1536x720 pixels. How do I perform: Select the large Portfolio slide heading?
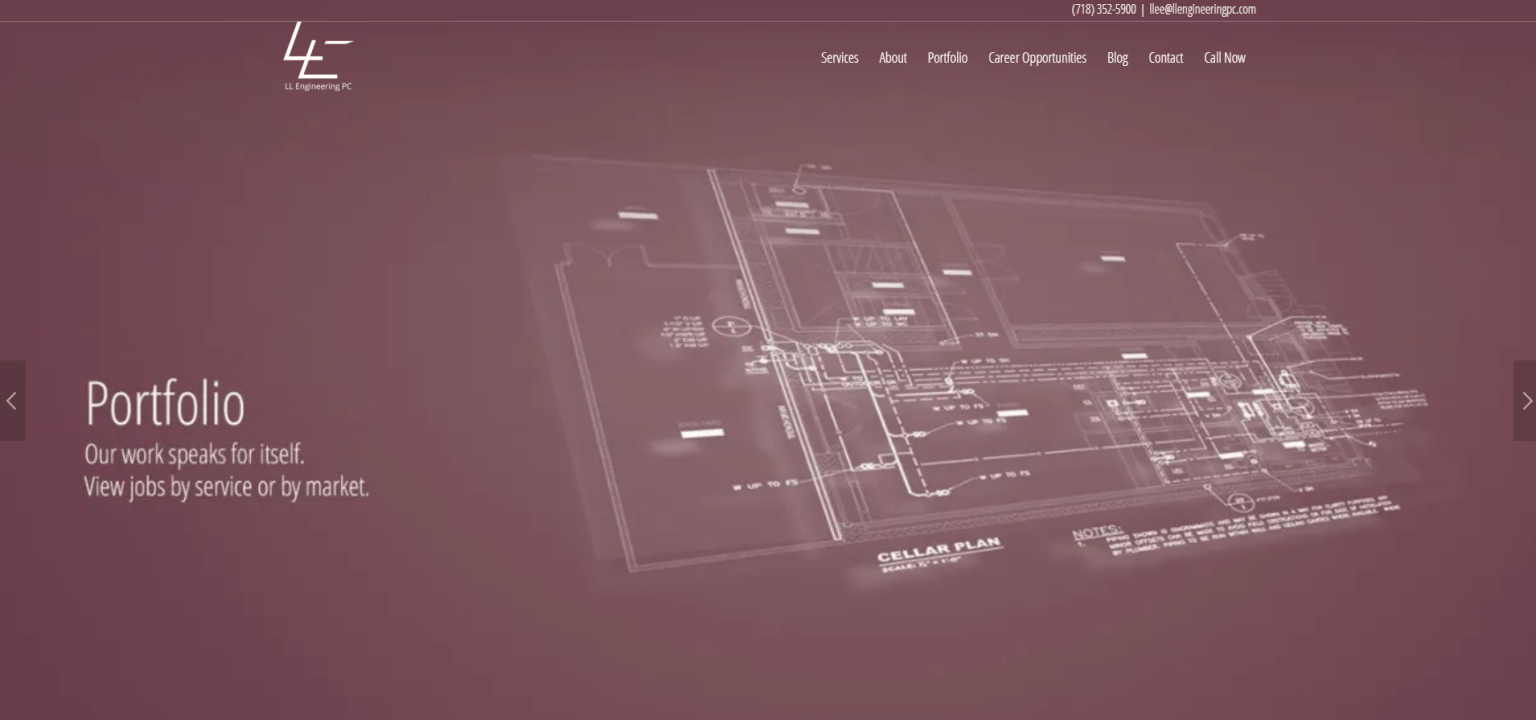[165, 405]
